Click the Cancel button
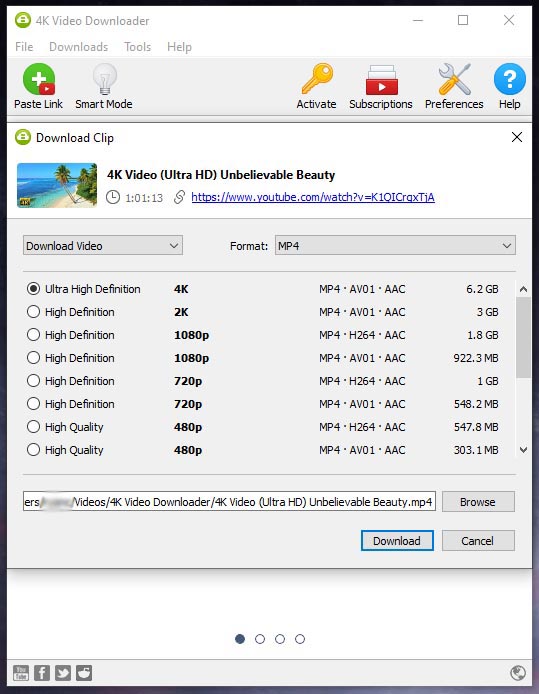This screenshot has width=539, height=694. (477, 541)
